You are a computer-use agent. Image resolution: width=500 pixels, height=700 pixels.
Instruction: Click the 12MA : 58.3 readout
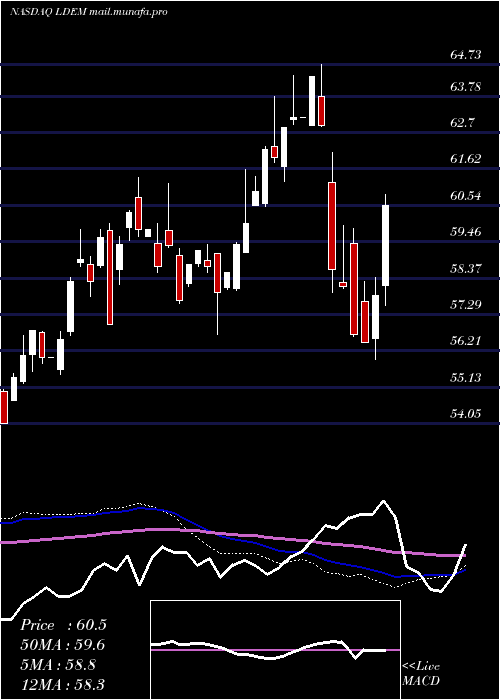62,684
